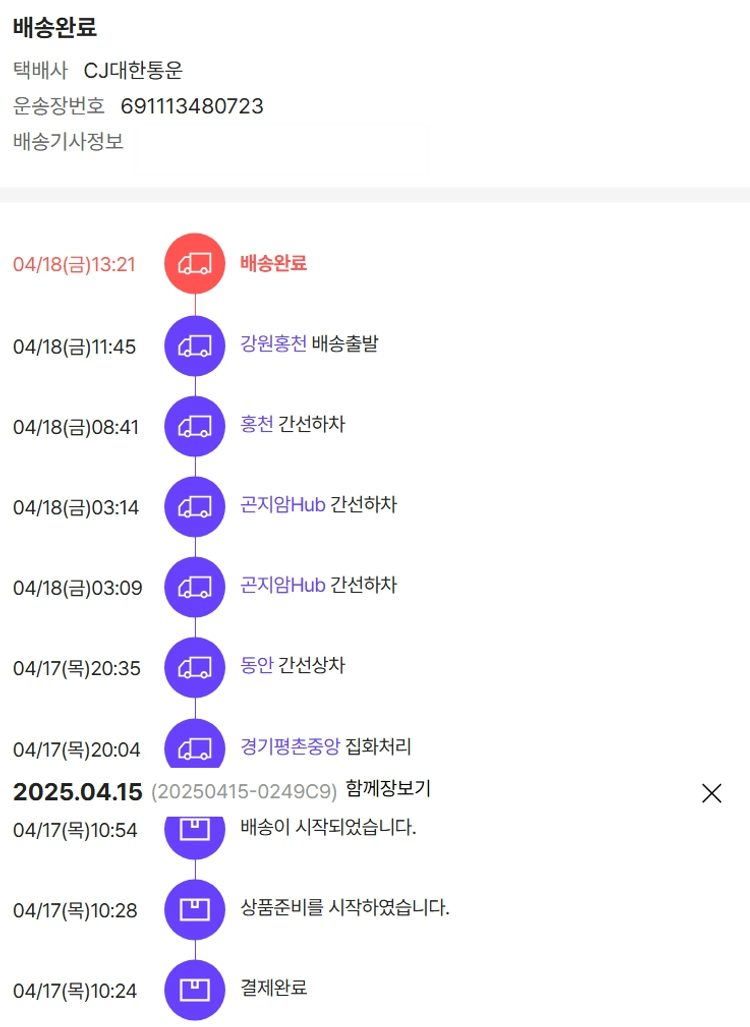Close the order panel with X

[711, 793]
